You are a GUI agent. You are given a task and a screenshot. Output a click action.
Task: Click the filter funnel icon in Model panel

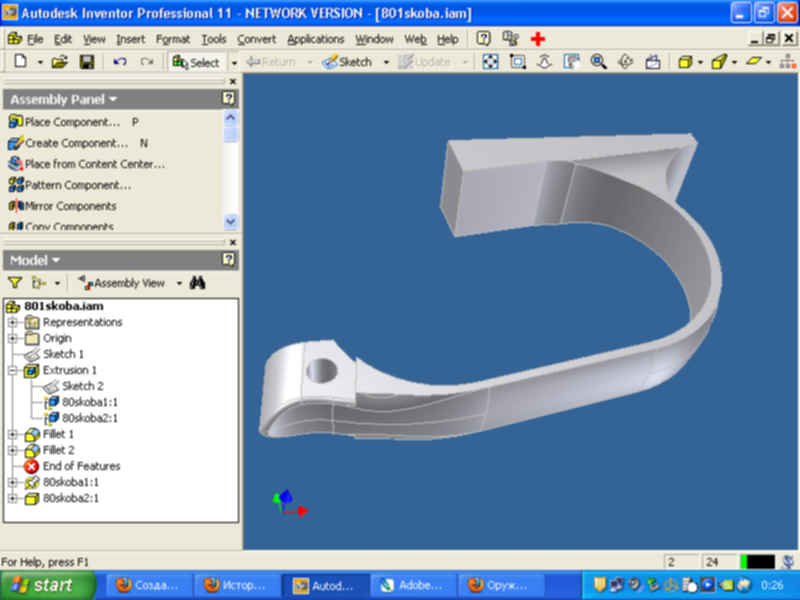click(x=14, y=283)
